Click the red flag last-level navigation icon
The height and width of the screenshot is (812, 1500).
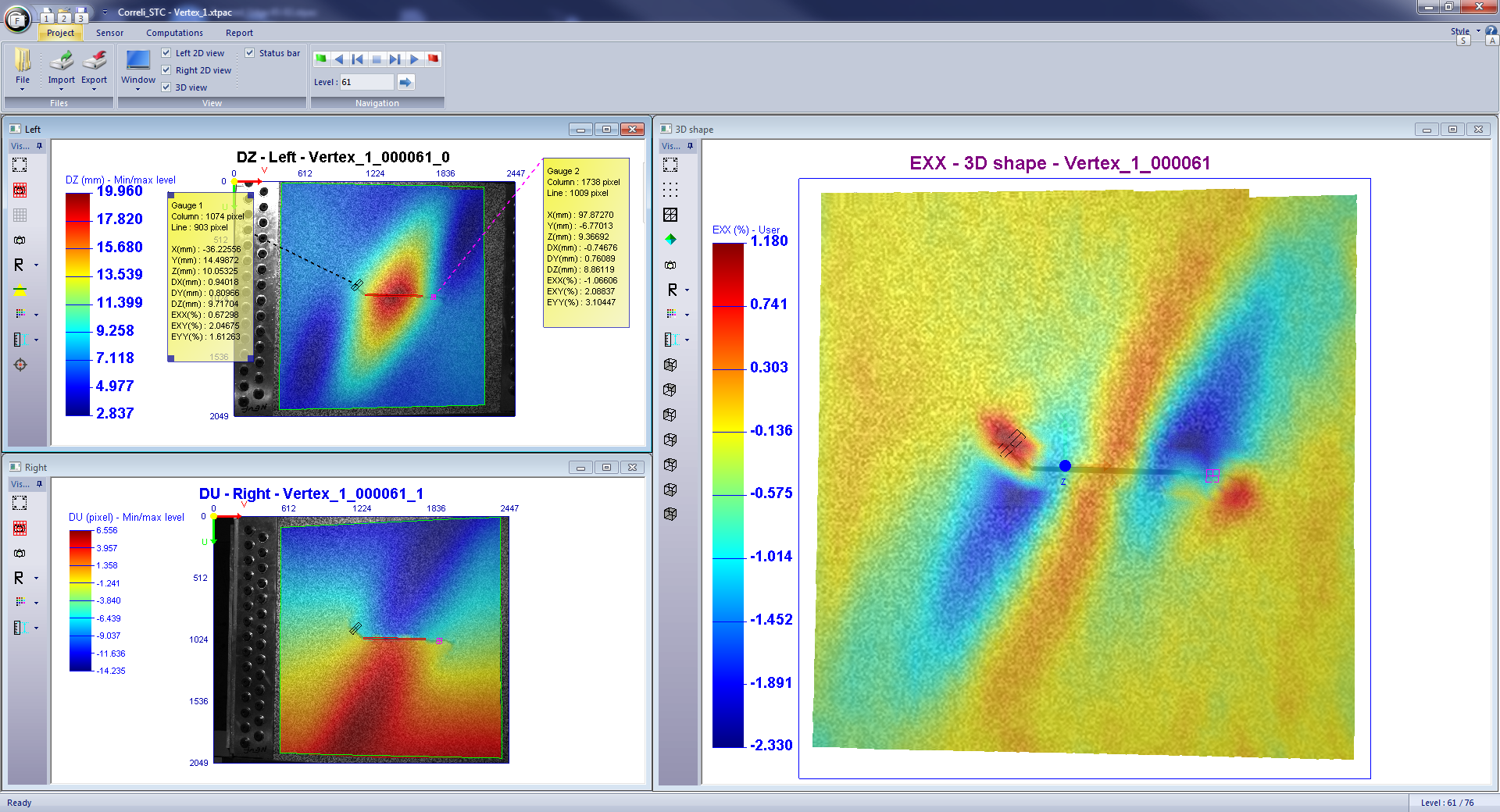[433, 59]
